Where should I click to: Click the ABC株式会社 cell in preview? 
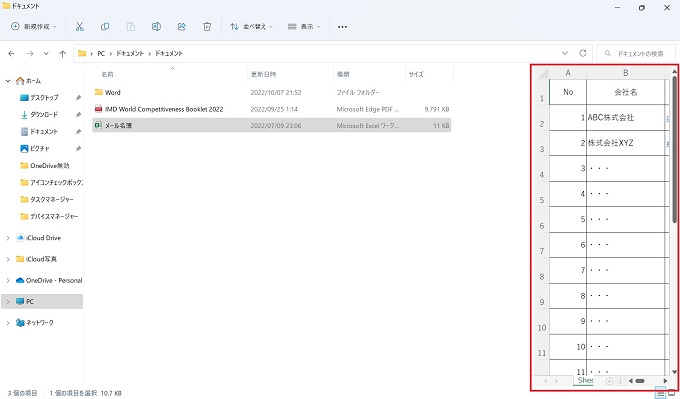[x=625, y=118]
